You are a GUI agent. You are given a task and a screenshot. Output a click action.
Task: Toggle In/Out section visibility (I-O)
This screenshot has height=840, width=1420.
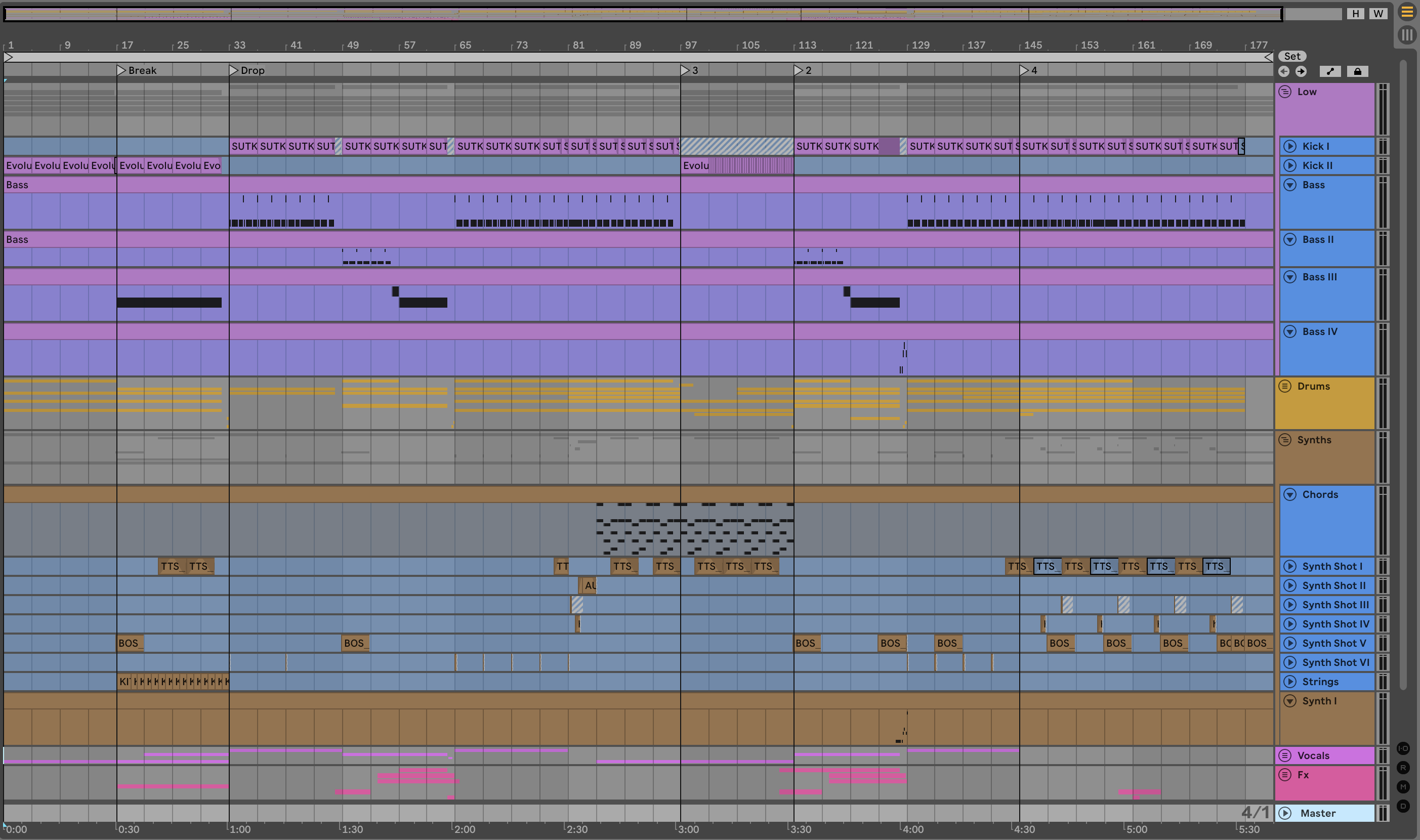1403,748
